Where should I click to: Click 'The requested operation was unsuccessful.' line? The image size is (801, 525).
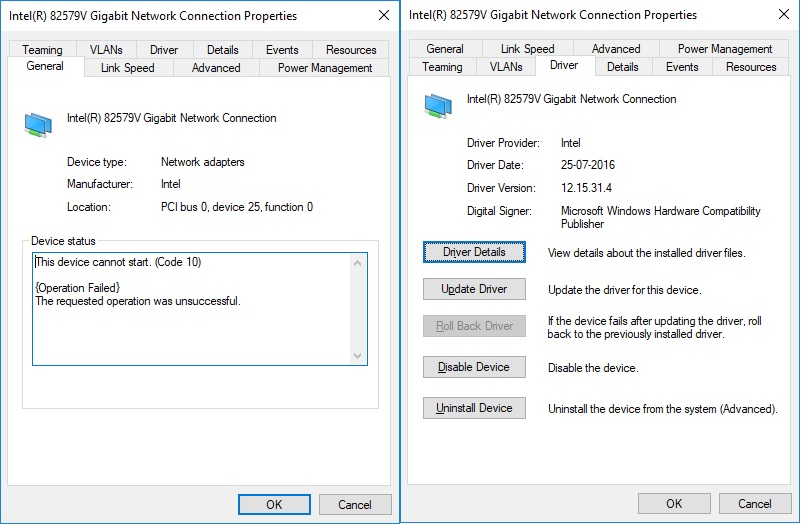tap(138, 301)
